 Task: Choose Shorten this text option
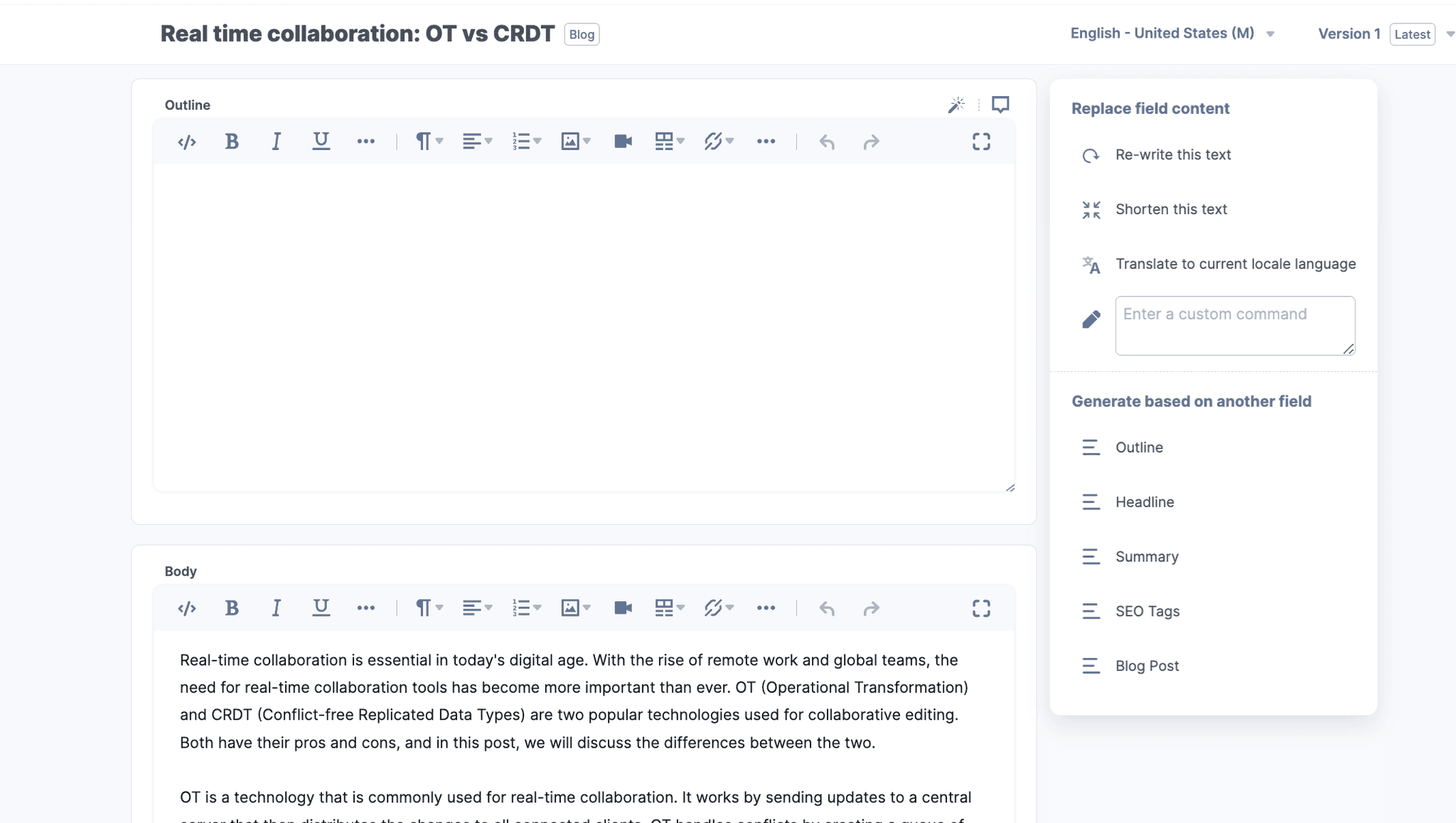click(x=1171, y=209)
